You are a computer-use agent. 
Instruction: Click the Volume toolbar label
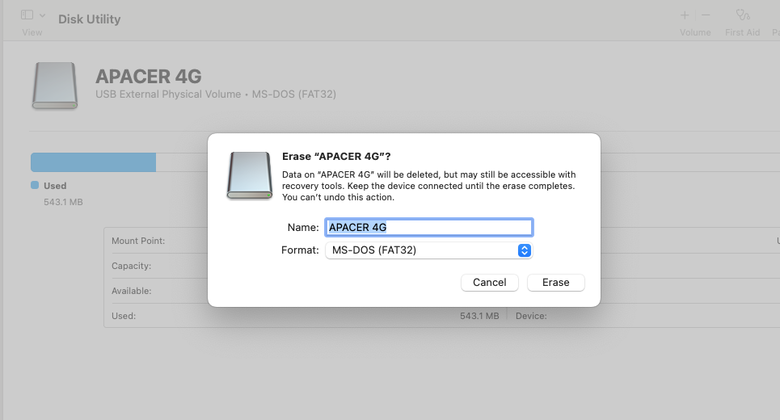tap(695, 32)
